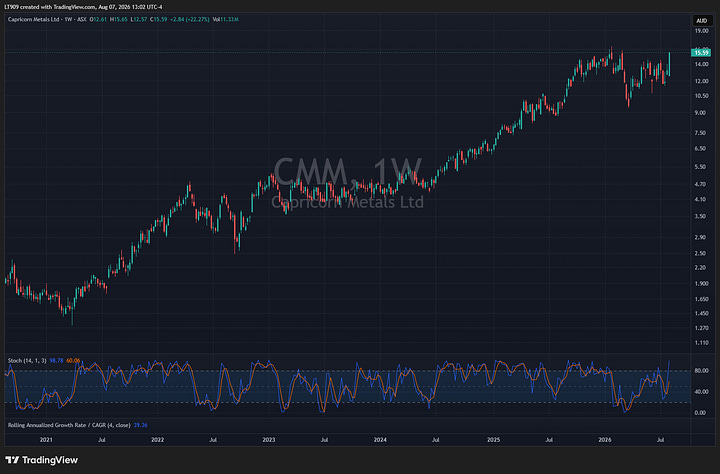Click the 1.450 price axis label
The image size is (720, 474).
click(701, 314)
